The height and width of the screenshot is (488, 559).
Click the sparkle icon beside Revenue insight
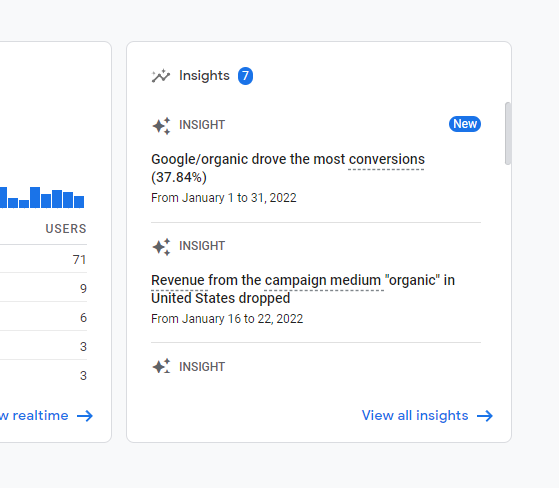coord(161,247)
